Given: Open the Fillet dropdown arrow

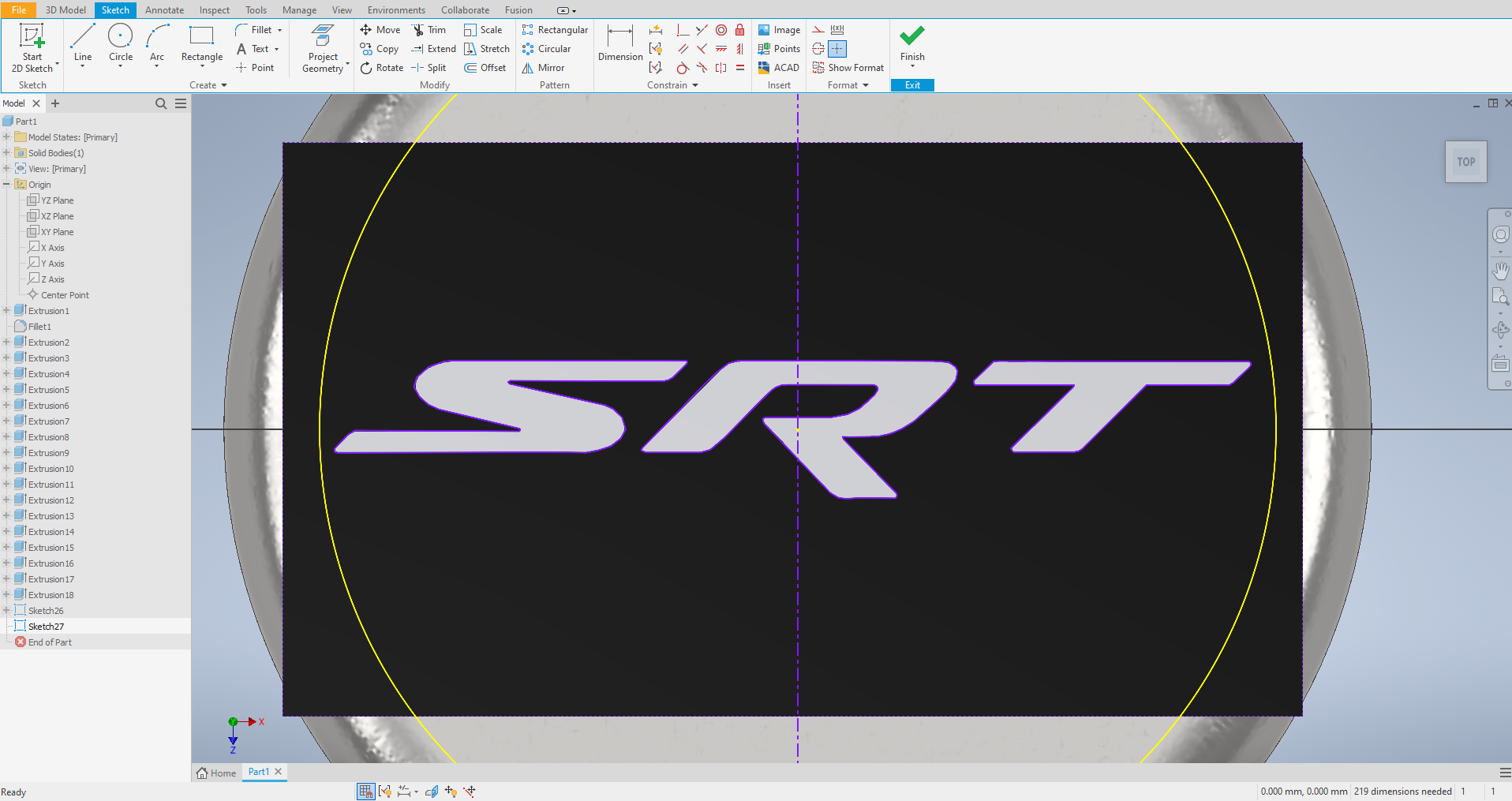Looking at the screenshot, I should 279,30.
